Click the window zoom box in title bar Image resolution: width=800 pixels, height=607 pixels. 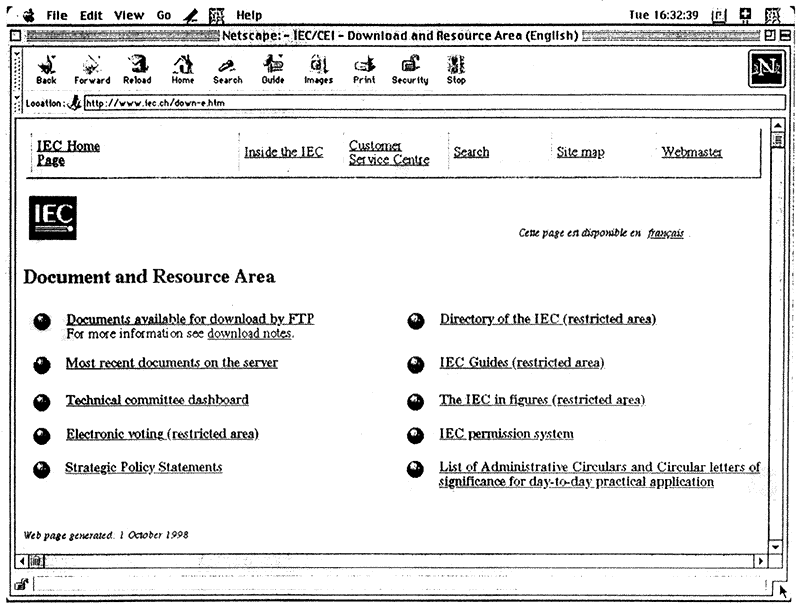click(770, 36)
